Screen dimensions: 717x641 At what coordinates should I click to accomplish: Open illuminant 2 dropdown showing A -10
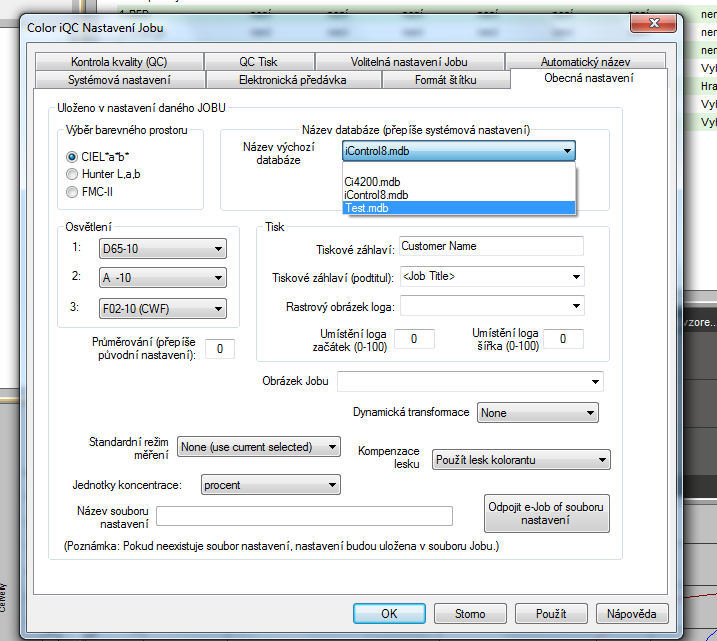click(163, 278)
